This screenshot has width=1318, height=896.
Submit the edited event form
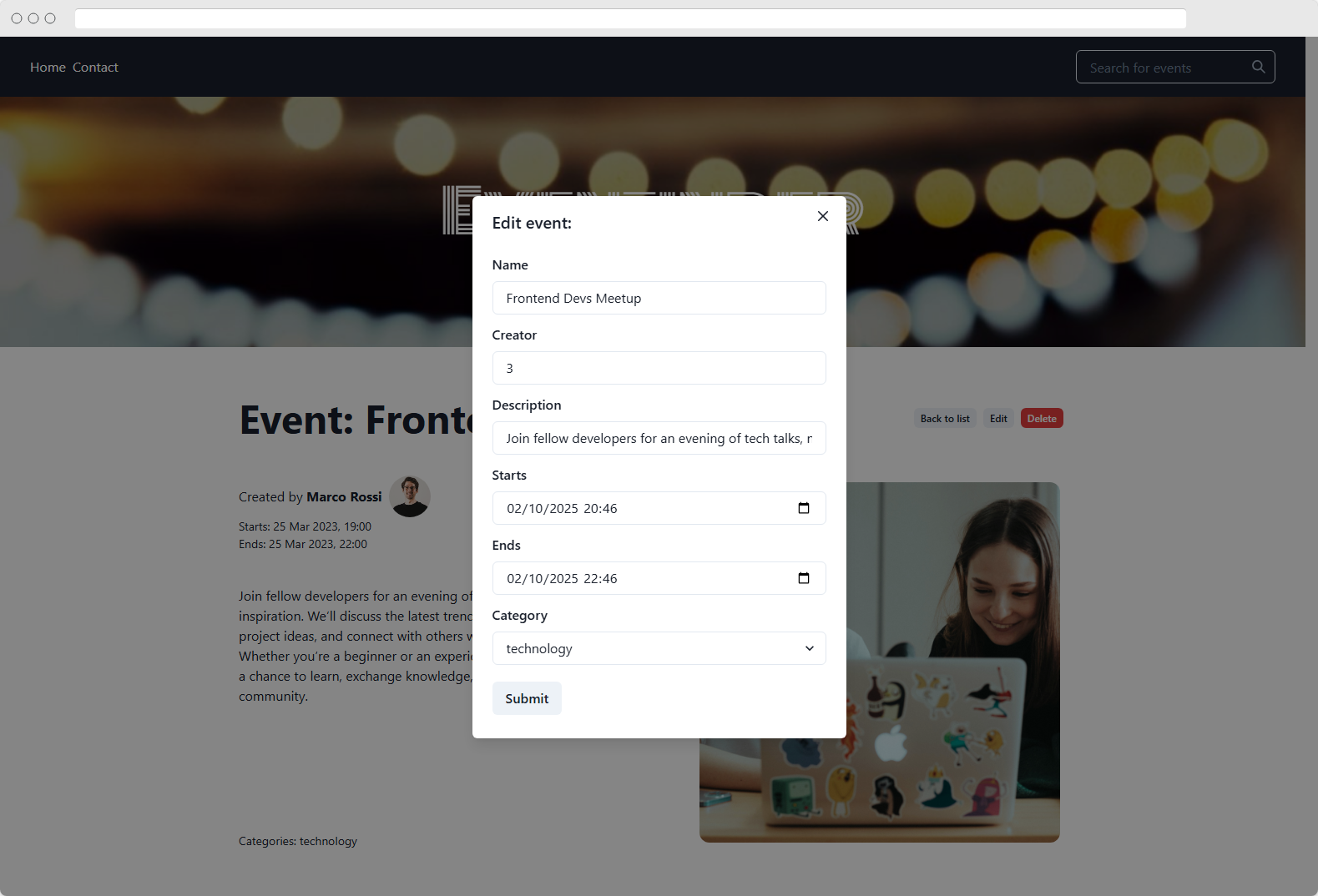coord(527,698)
